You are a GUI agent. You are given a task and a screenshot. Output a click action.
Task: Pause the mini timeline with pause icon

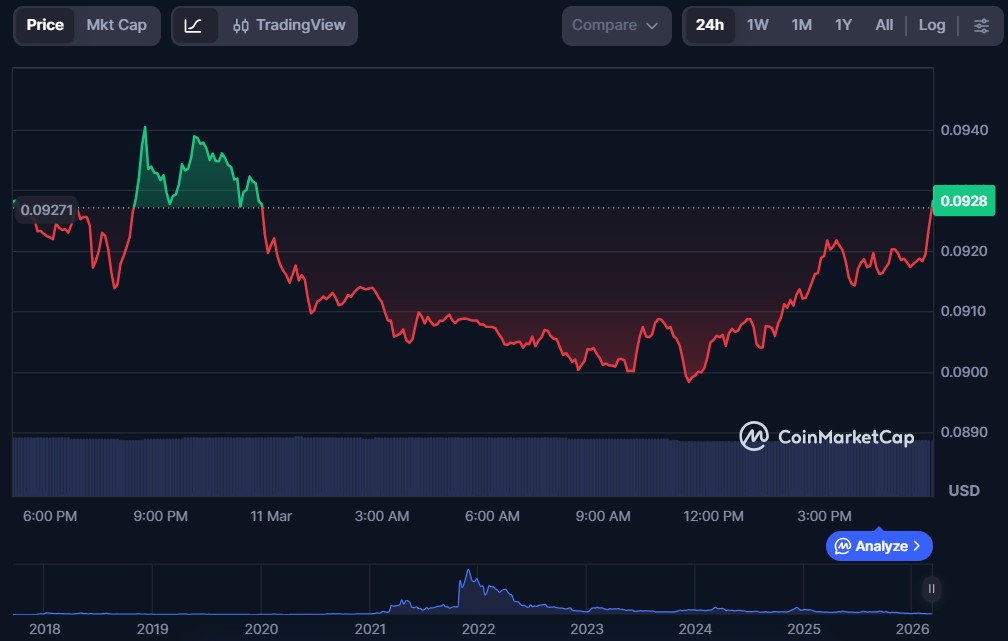tap(931, 588)
